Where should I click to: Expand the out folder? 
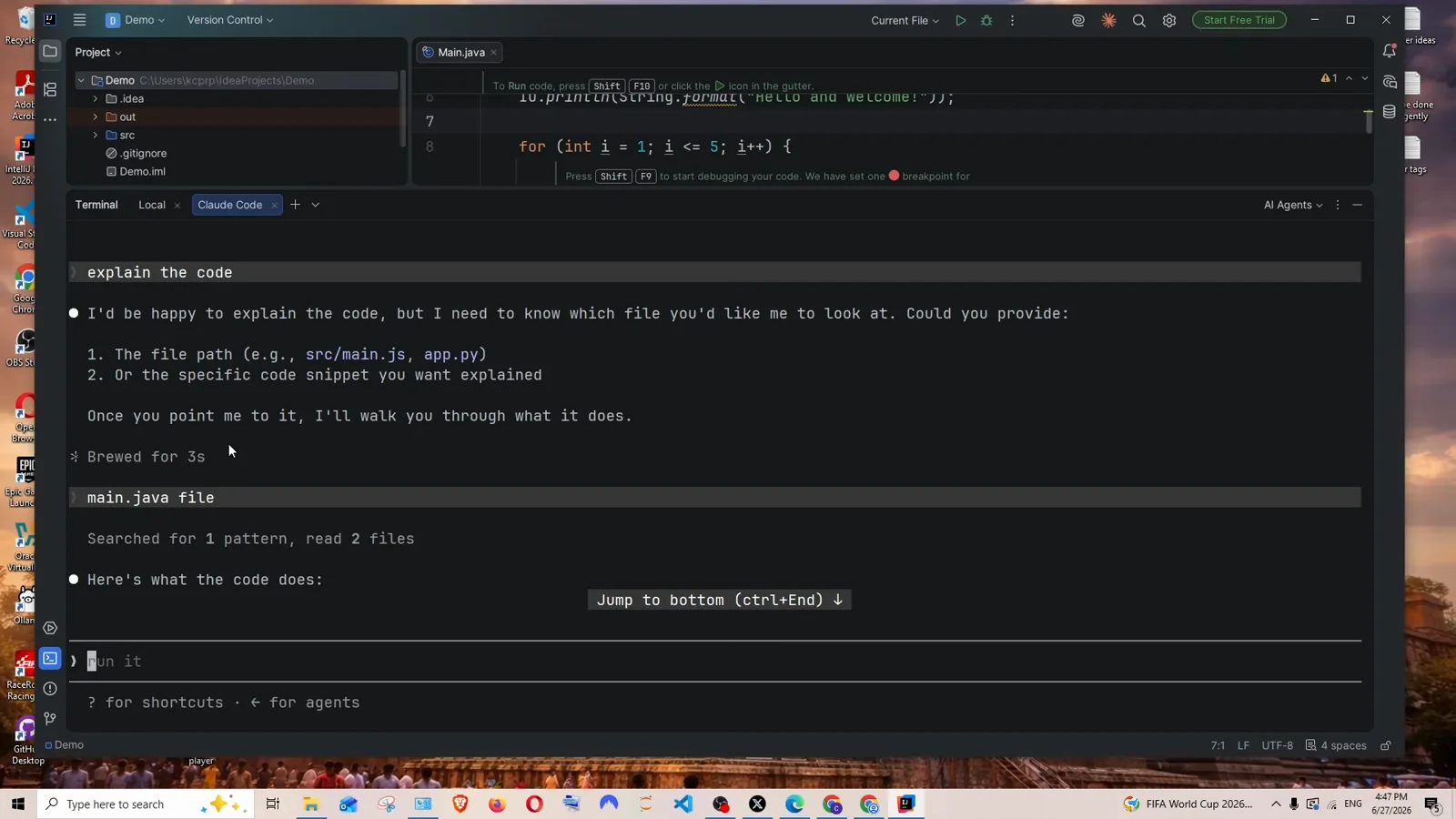[96, 116]
